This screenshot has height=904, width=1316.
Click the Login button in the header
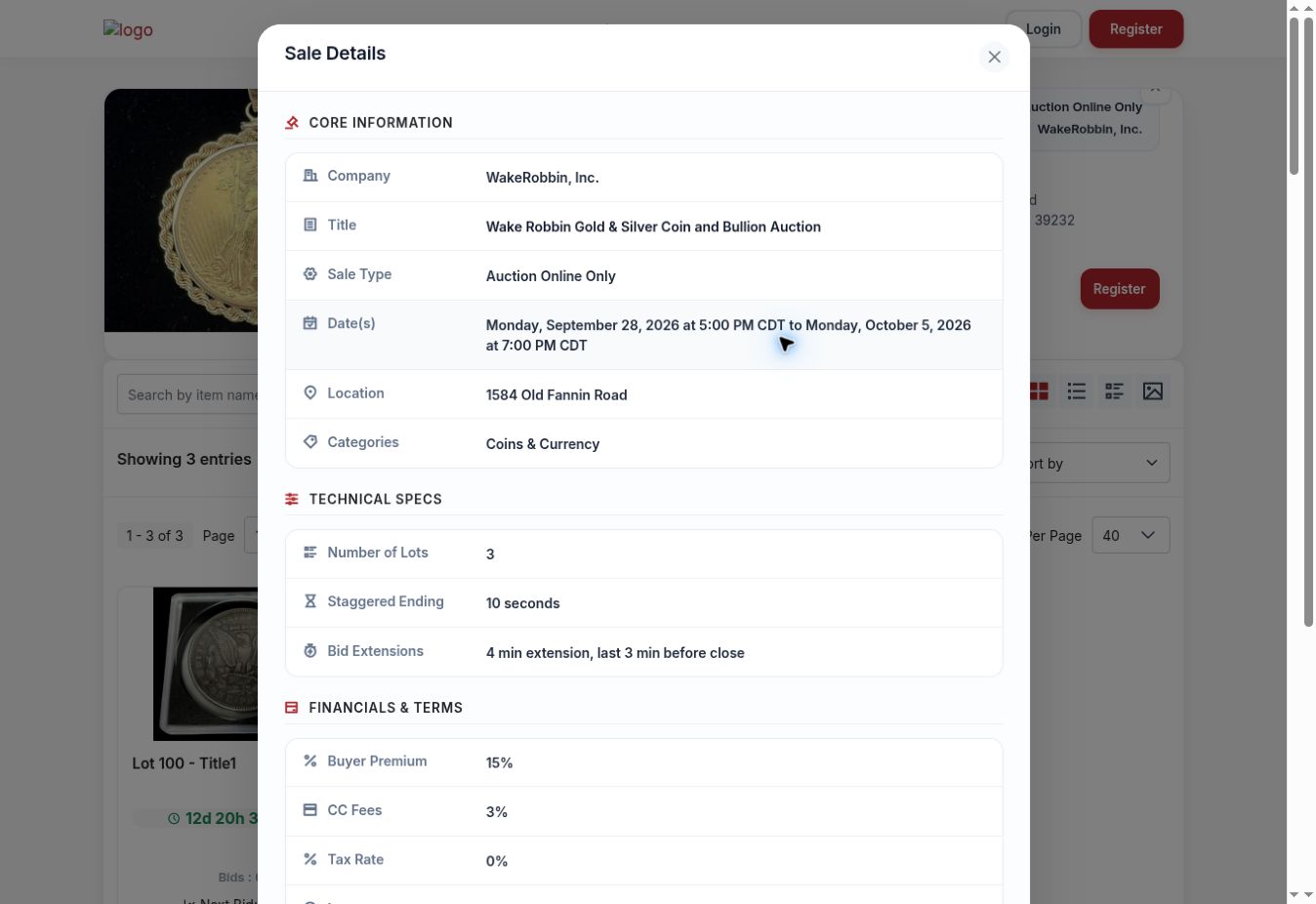coord(1044,29)
